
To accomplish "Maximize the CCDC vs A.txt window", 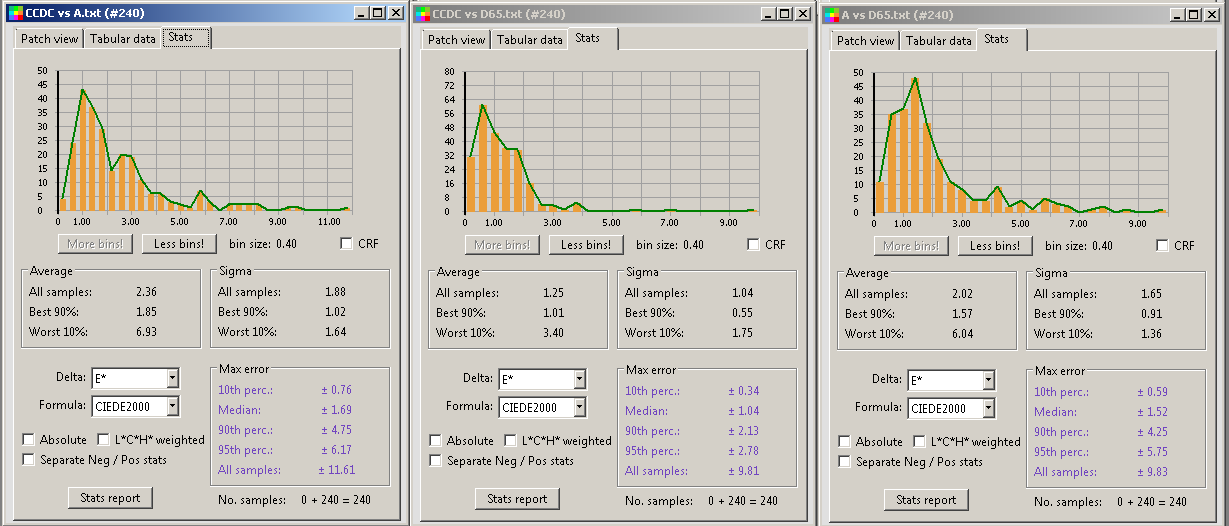I will point(376,13).
